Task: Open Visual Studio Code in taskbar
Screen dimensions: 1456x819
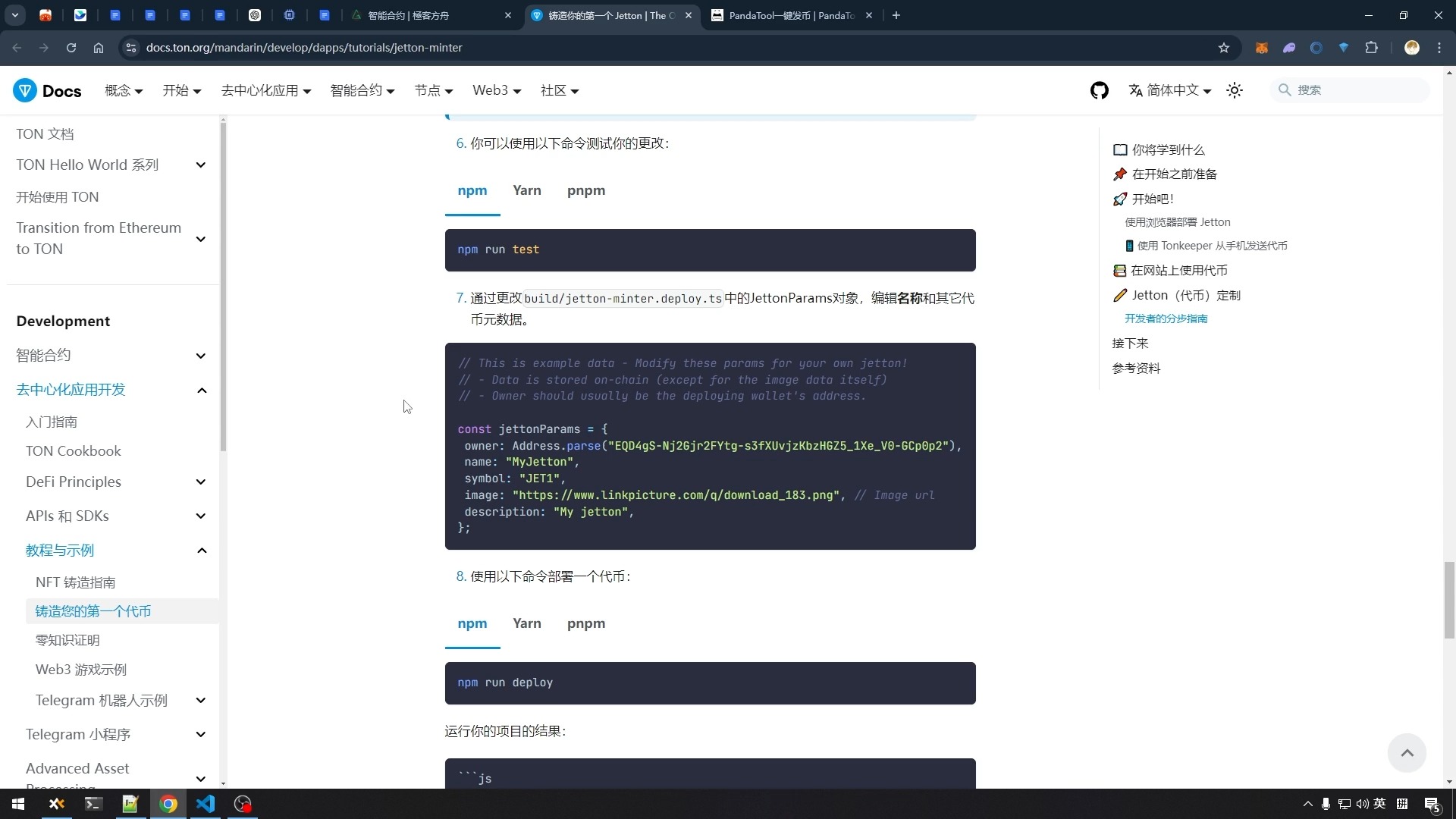Action: point(206,804)
